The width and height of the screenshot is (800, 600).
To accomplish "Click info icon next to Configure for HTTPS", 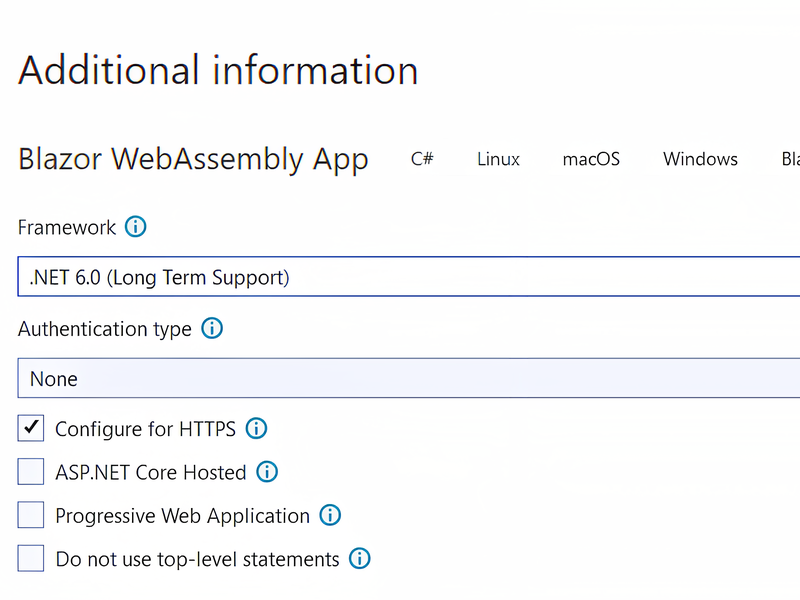I will coord(256,429).
